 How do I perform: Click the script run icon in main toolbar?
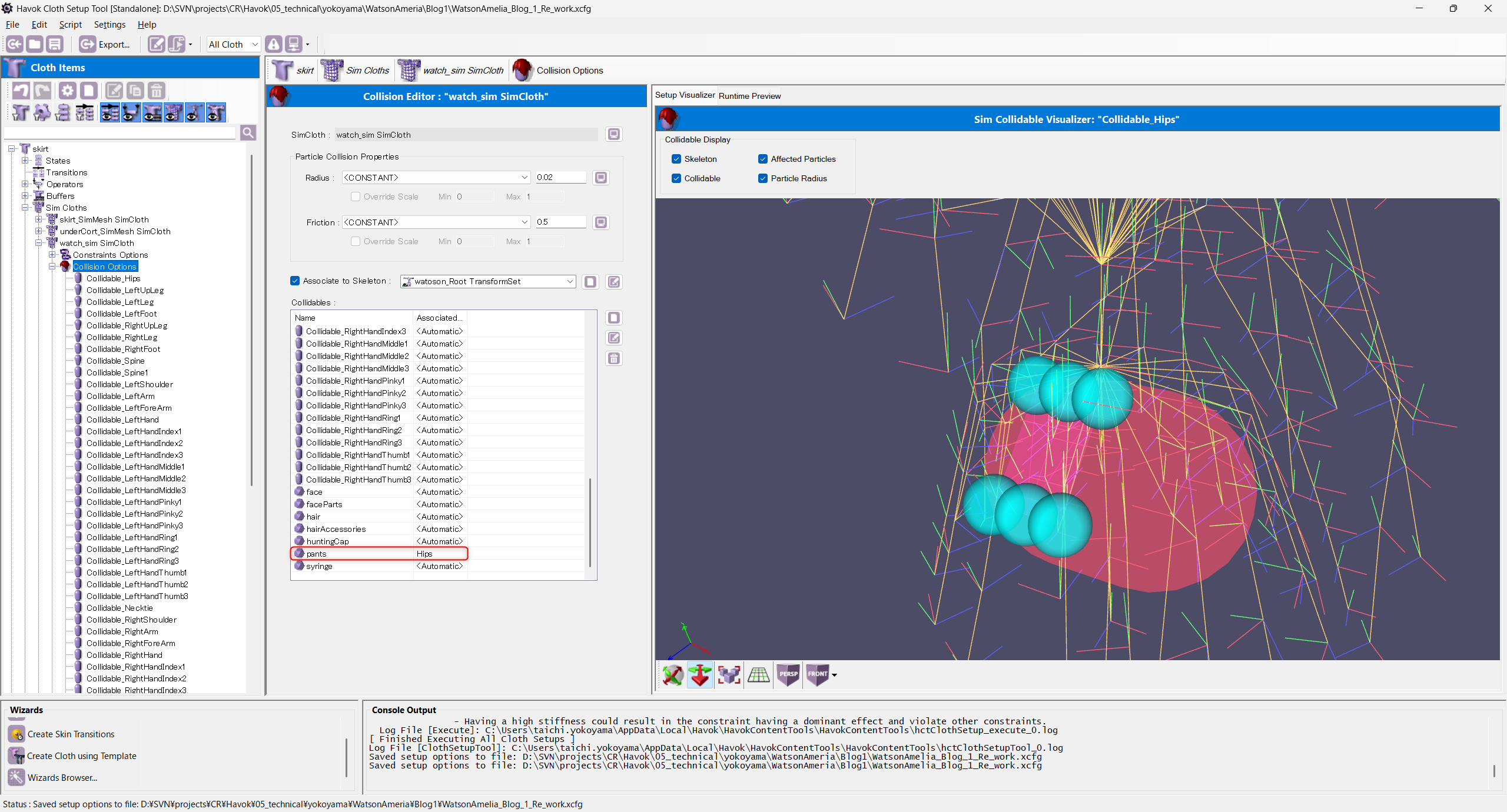(x=176, y=44)
